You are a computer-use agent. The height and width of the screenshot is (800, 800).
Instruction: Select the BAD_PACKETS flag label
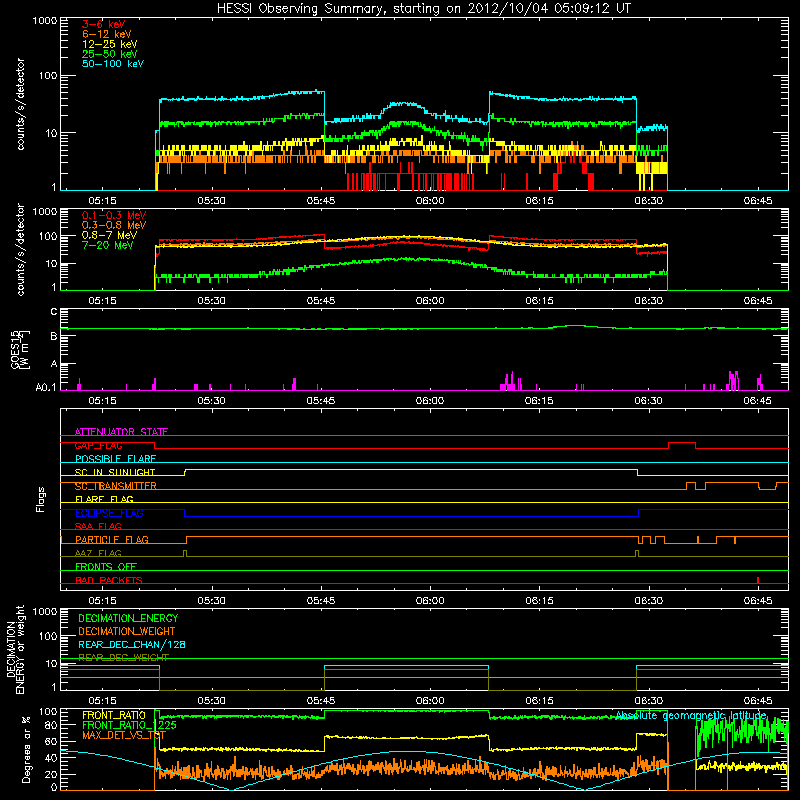coord(109,580)
